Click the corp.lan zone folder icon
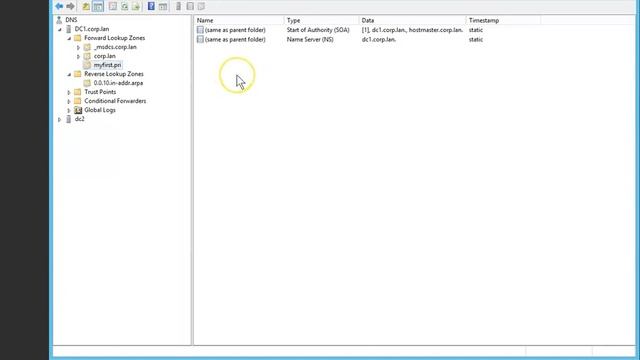The image size is (640, 360). 87,56
